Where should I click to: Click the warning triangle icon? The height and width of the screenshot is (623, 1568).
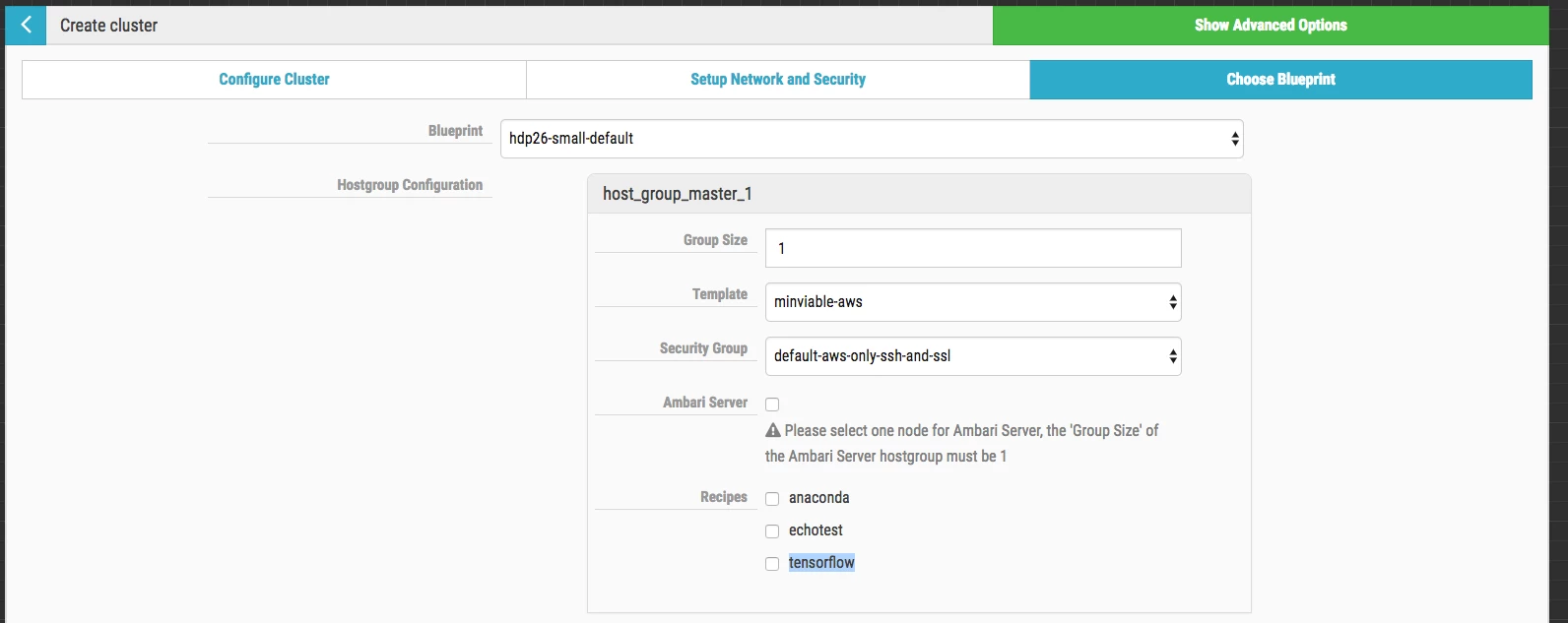773,430
